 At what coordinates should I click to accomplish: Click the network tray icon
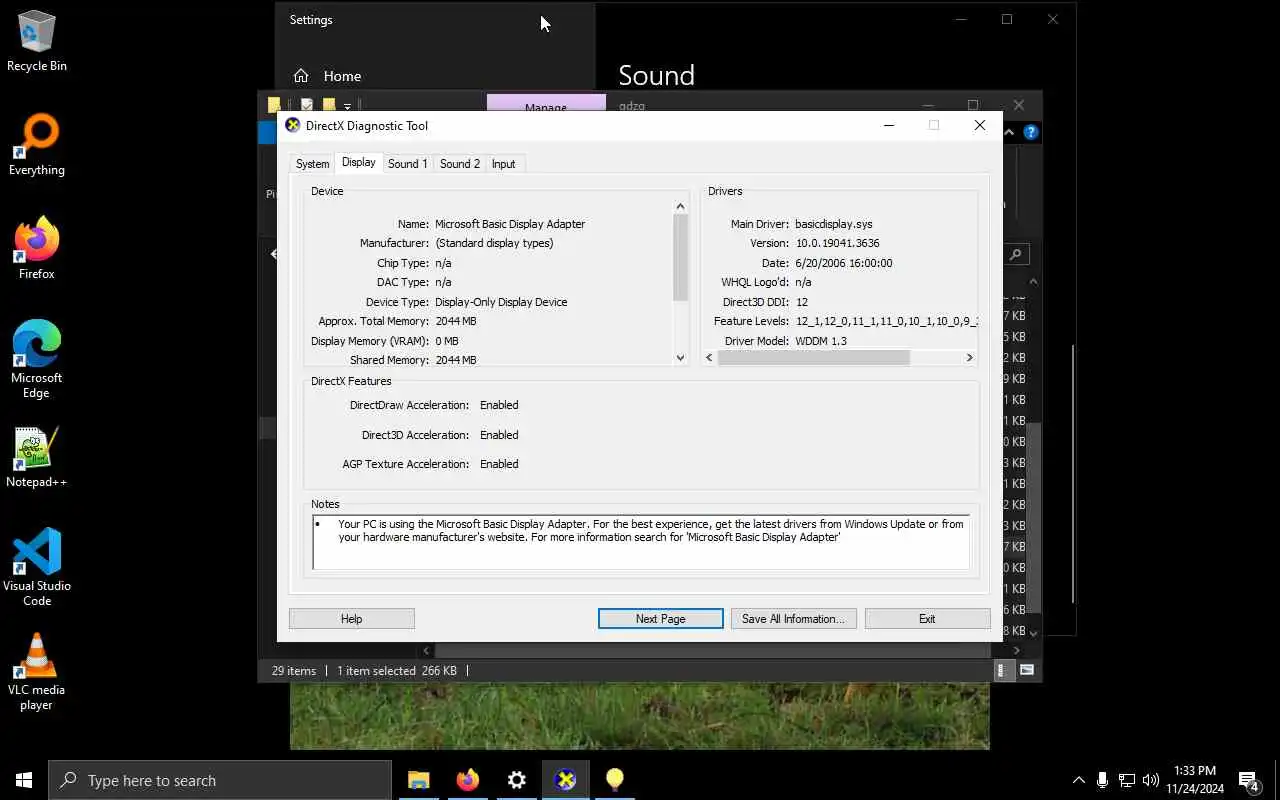[1127, 780]
